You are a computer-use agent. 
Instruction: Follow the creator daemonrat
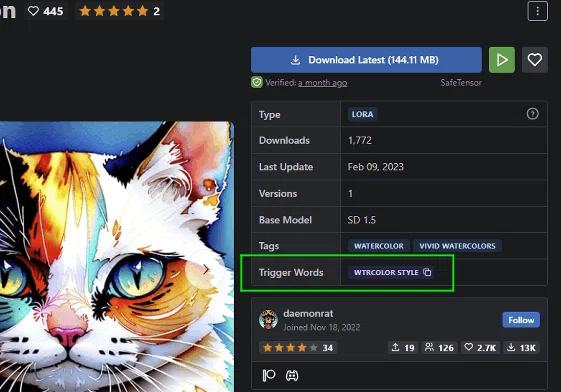tap(521, 320)
